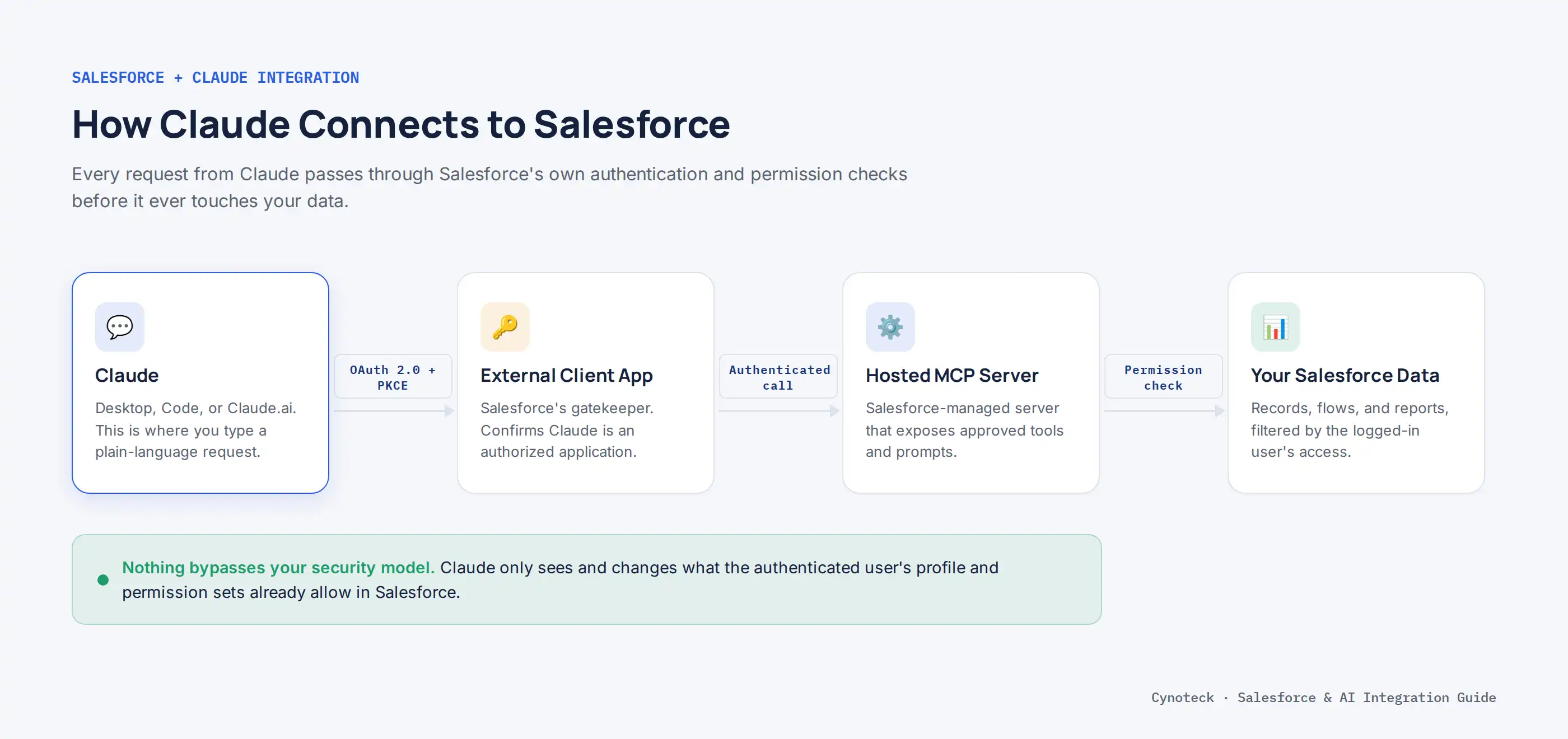Click the heading 'How Claude Connects to Salesforce'
1568x739 pixels.
(x=400, y=124)
